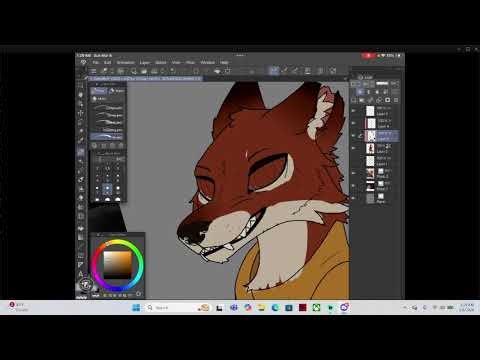Open the File menu
The image size is (480, 360).
click(96, 63)
